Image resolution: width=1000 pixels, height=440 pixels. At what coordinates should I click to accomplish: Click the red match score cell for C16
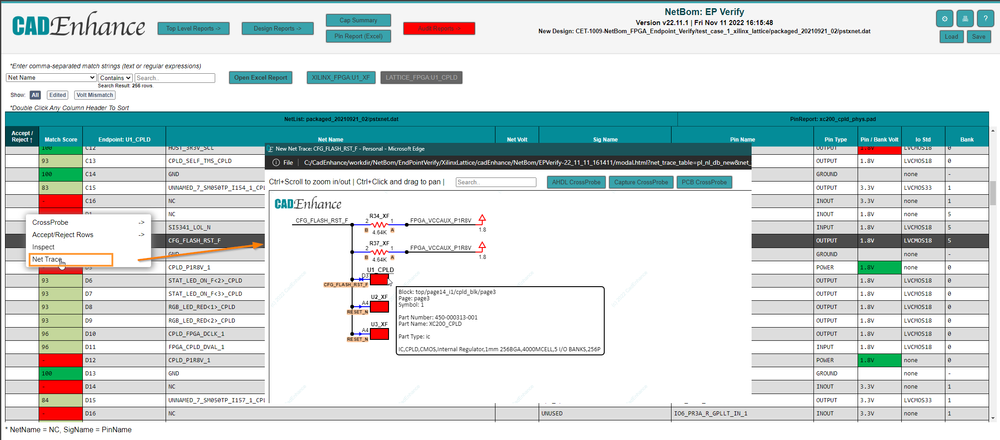[x=61, y=201]
